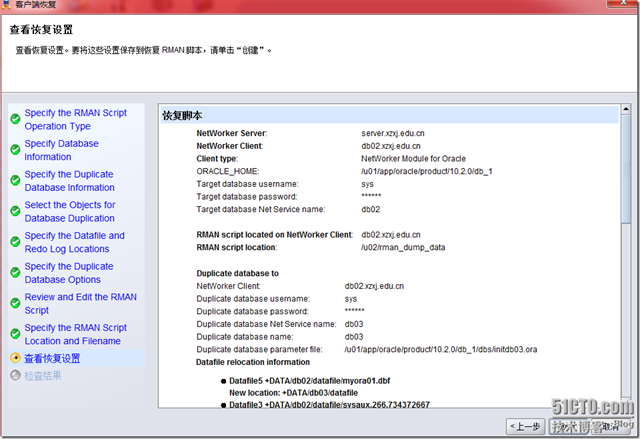640x439 pixels.
Task: Click the Datafile5 myora01.dbf entry
Action: coord(309,381)
